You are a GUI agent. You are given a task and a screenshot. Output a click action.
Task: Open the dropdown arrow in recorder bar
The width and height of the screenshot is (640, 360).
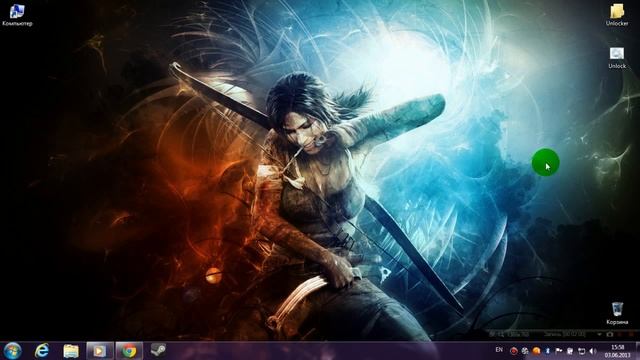599,334
